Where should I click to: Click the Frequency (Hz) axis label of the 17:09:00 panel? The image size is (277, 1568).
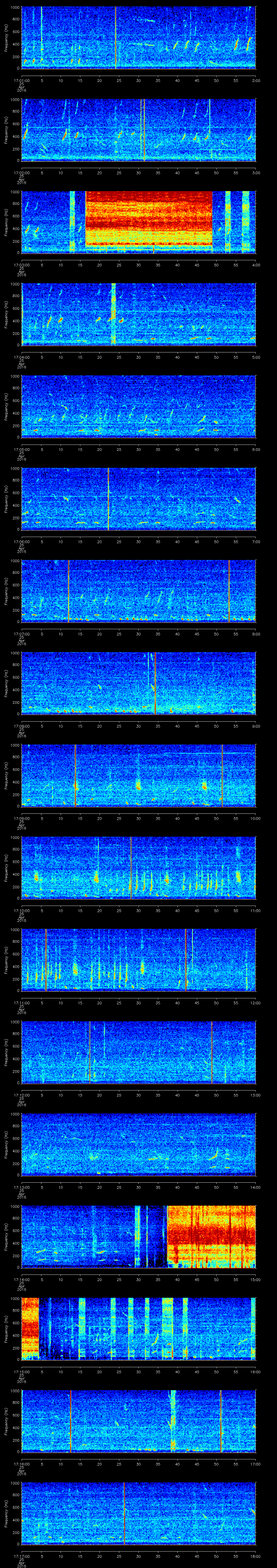[7, 775]
